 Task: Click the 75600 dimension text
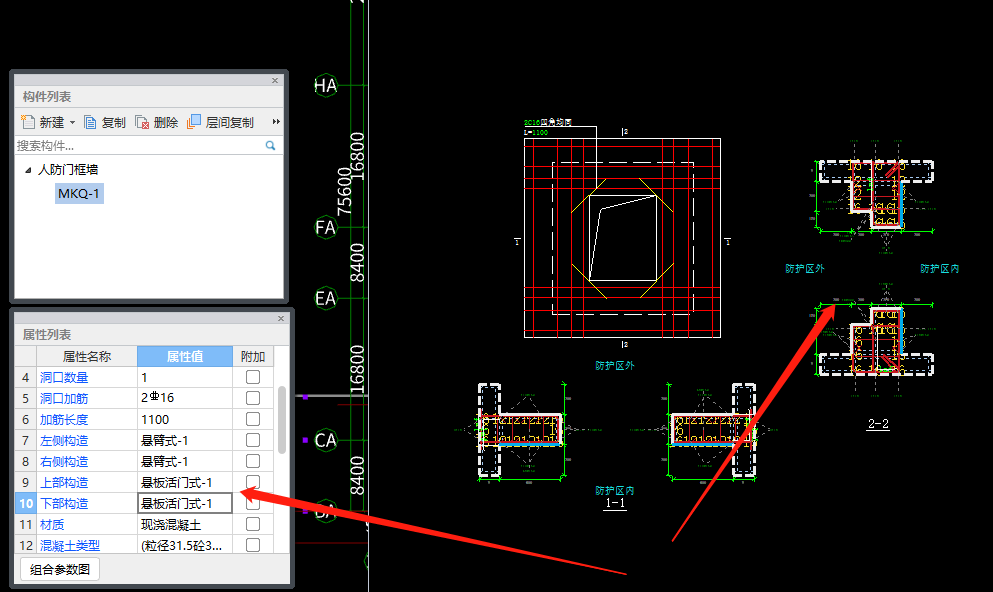coord(344,191)
